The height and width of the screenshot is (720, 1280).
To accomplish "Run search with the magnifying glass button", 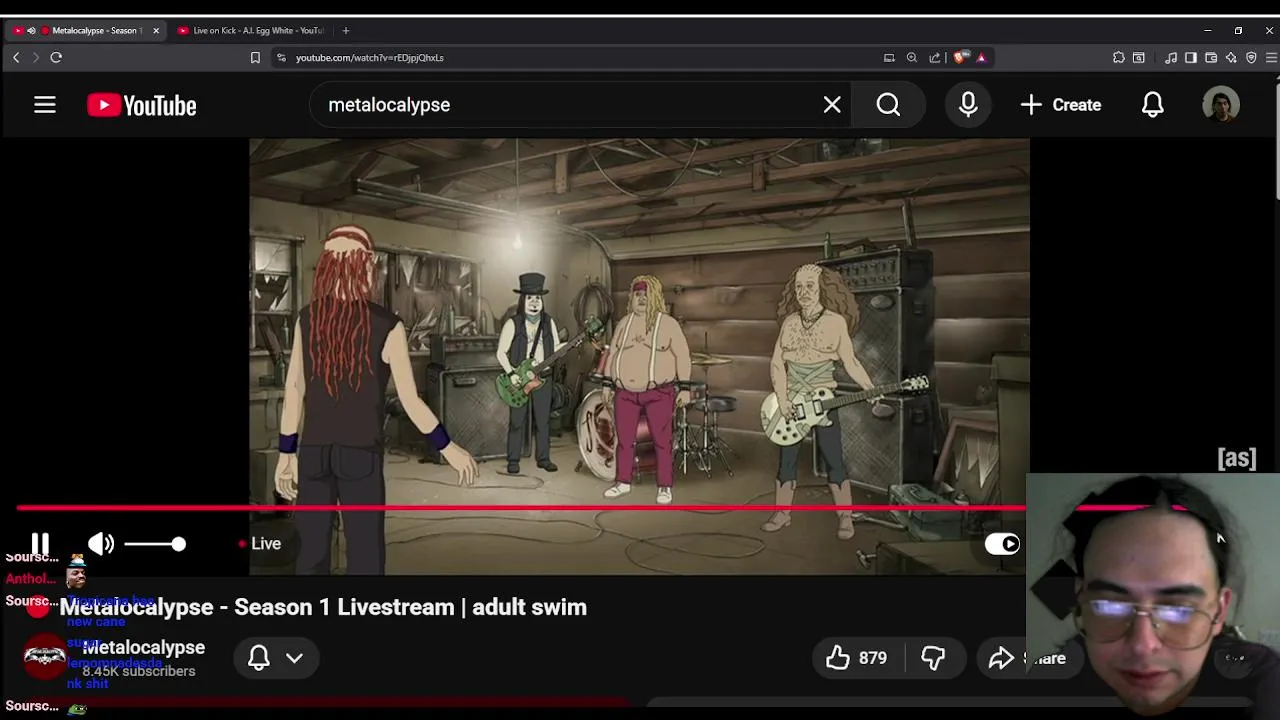I will click(x=888, y=105).
